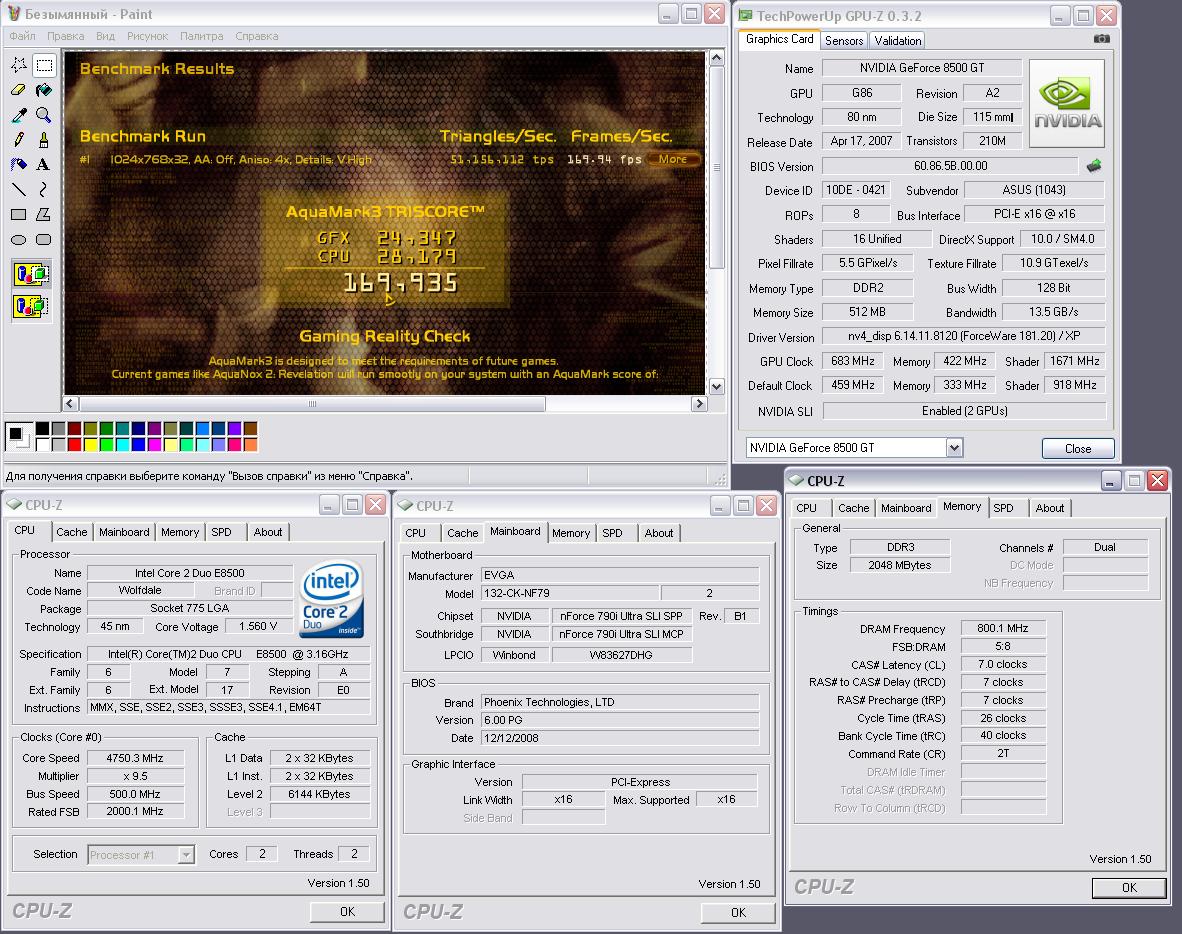Pick the Airbrush spray tool
Viewport: 1182px width, 934px height.
19,164
